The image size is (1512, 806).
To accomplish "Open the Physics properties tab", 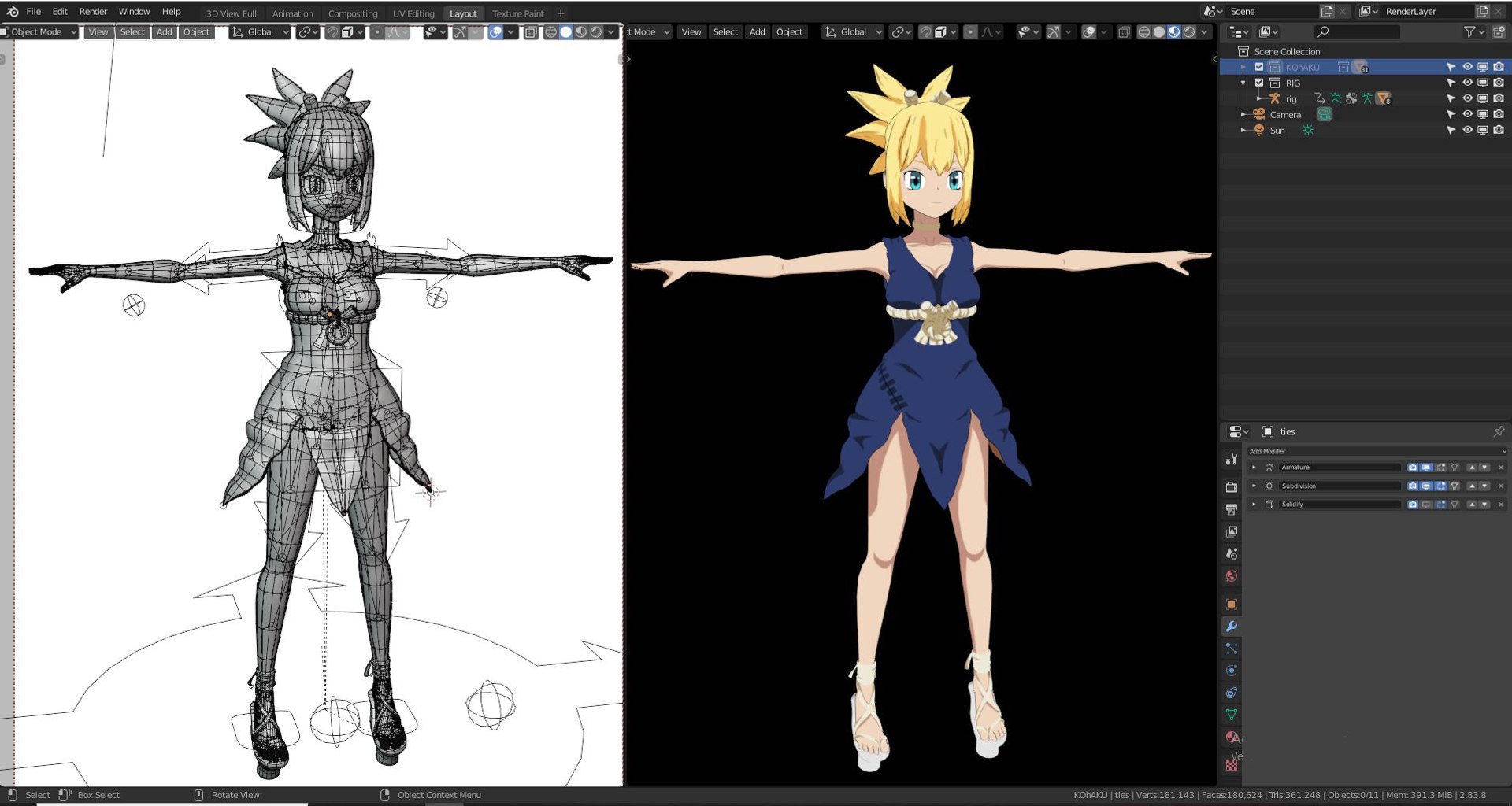I will coord(1232,671).
